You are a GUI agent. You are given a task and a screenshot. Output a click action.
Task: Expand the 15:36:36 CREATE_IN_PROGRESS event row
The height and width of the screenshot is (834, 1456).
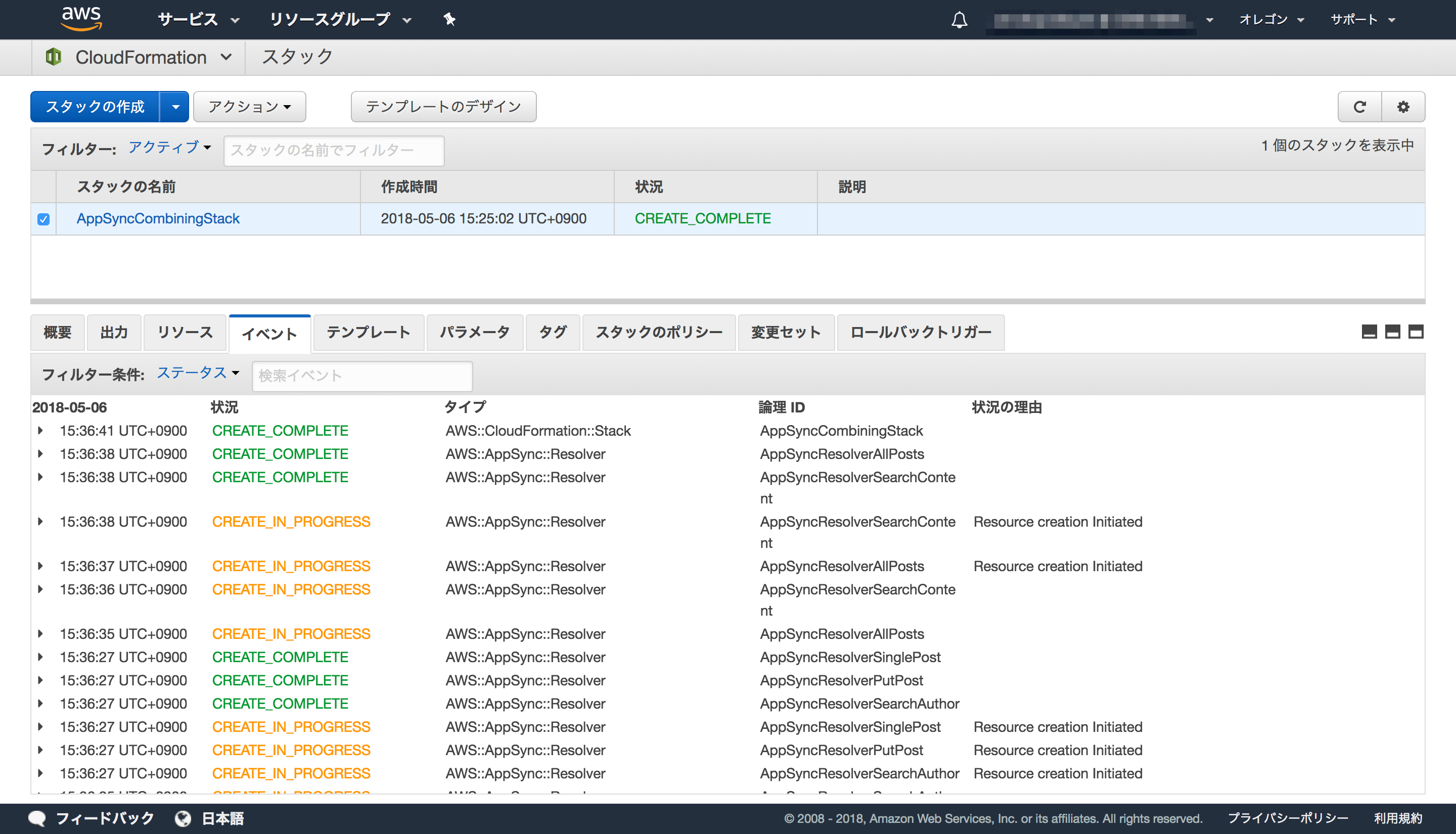pos(40,590)
